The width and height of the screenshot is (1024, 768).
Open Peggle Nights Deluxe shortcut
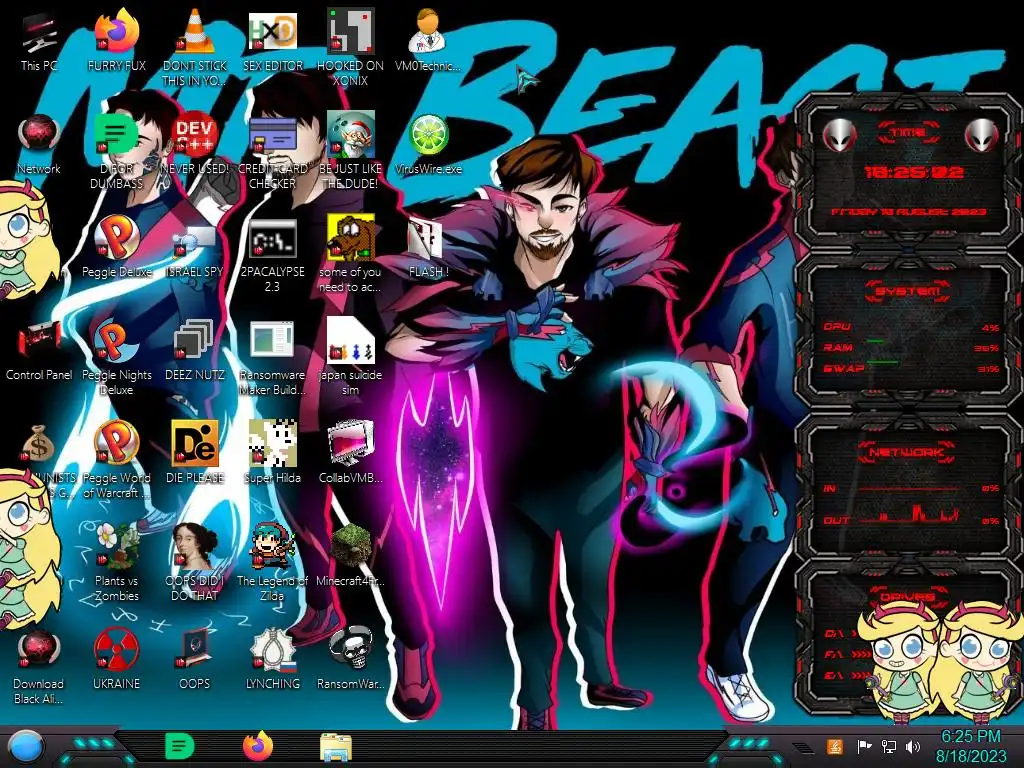116,357
